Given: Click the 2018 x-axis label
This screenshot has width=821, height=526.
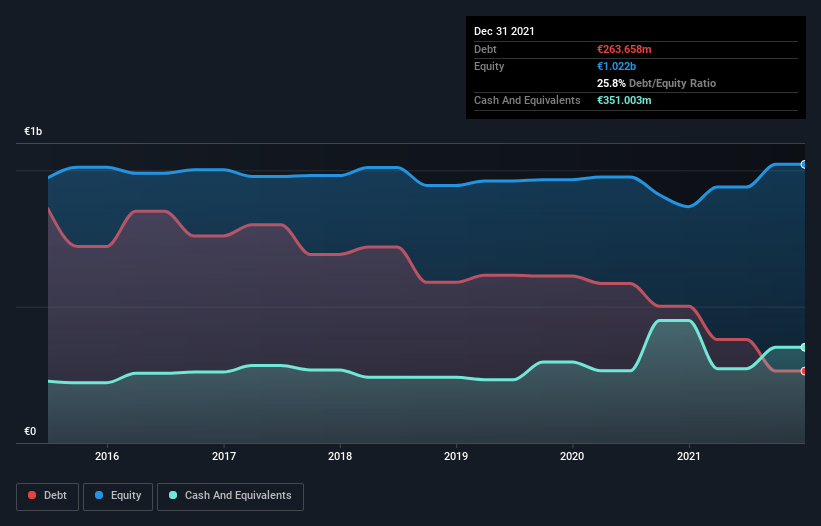Looking at the screenshot, I should tap(340, 456).
